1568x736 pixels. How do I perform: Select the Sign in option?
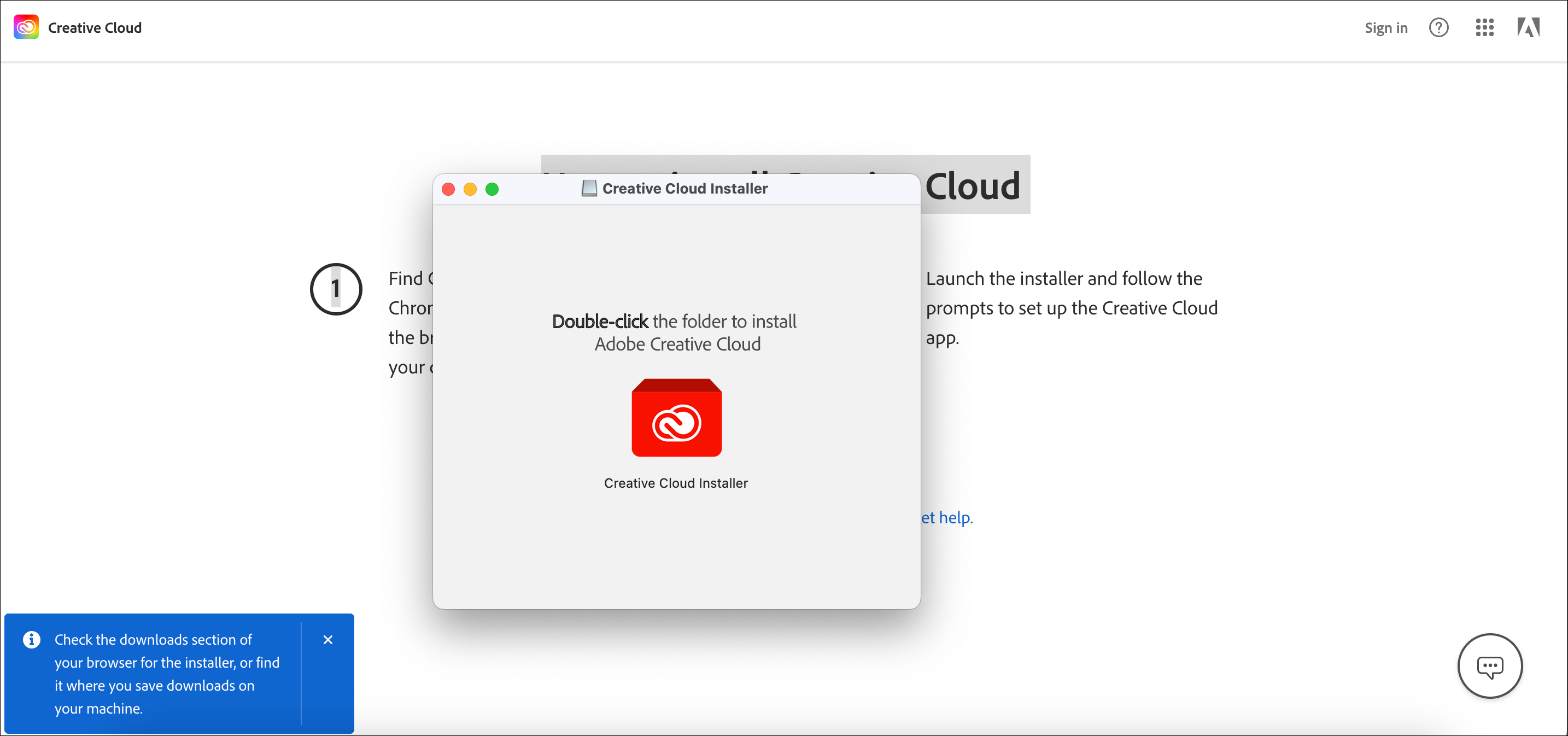click(1385, 27)
